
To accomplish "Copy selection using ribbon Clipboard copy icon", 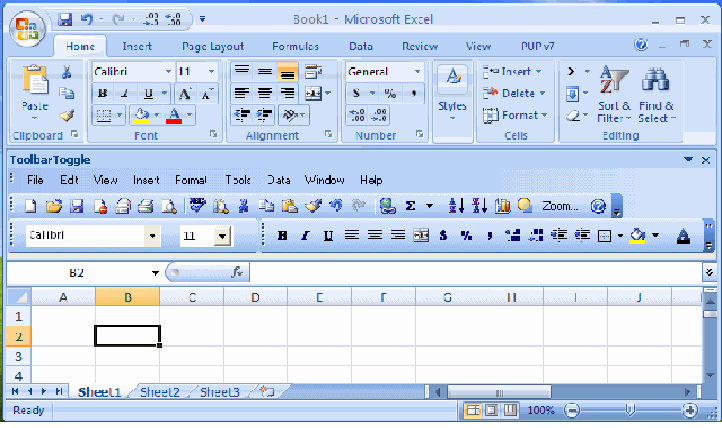I will pyautogui.click(x=67, y=93).
